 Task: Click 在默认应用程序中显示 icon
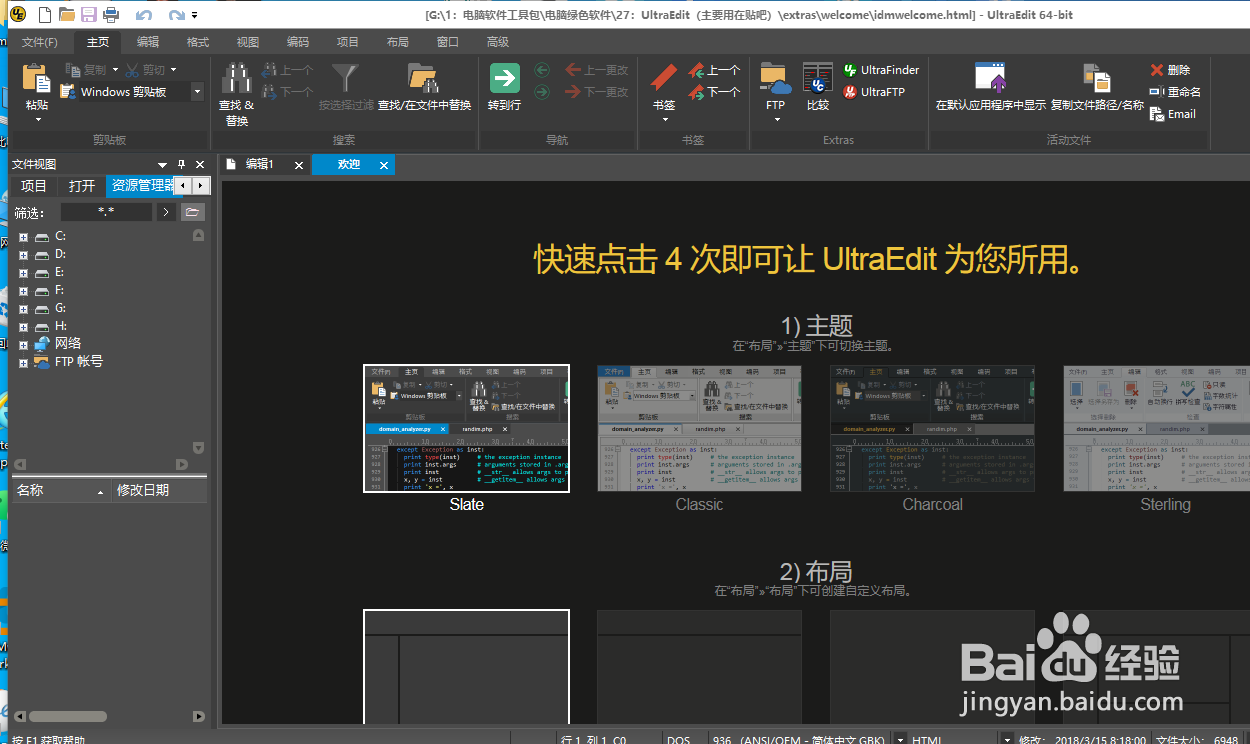pos(990,78)
